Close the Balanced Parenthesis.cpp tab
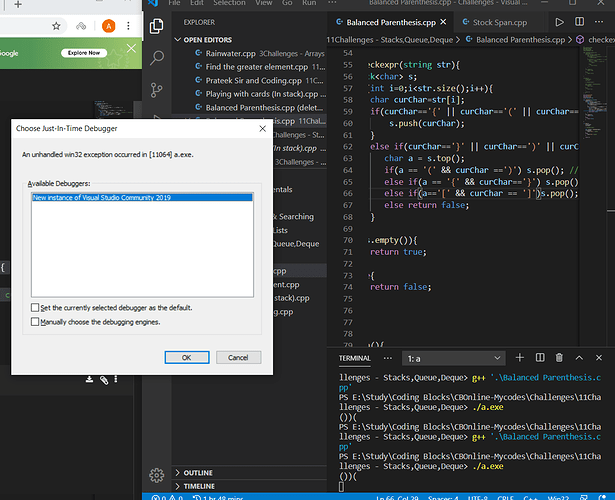The image size is (615, 500). pyautogui.click(x=443, y=22)
